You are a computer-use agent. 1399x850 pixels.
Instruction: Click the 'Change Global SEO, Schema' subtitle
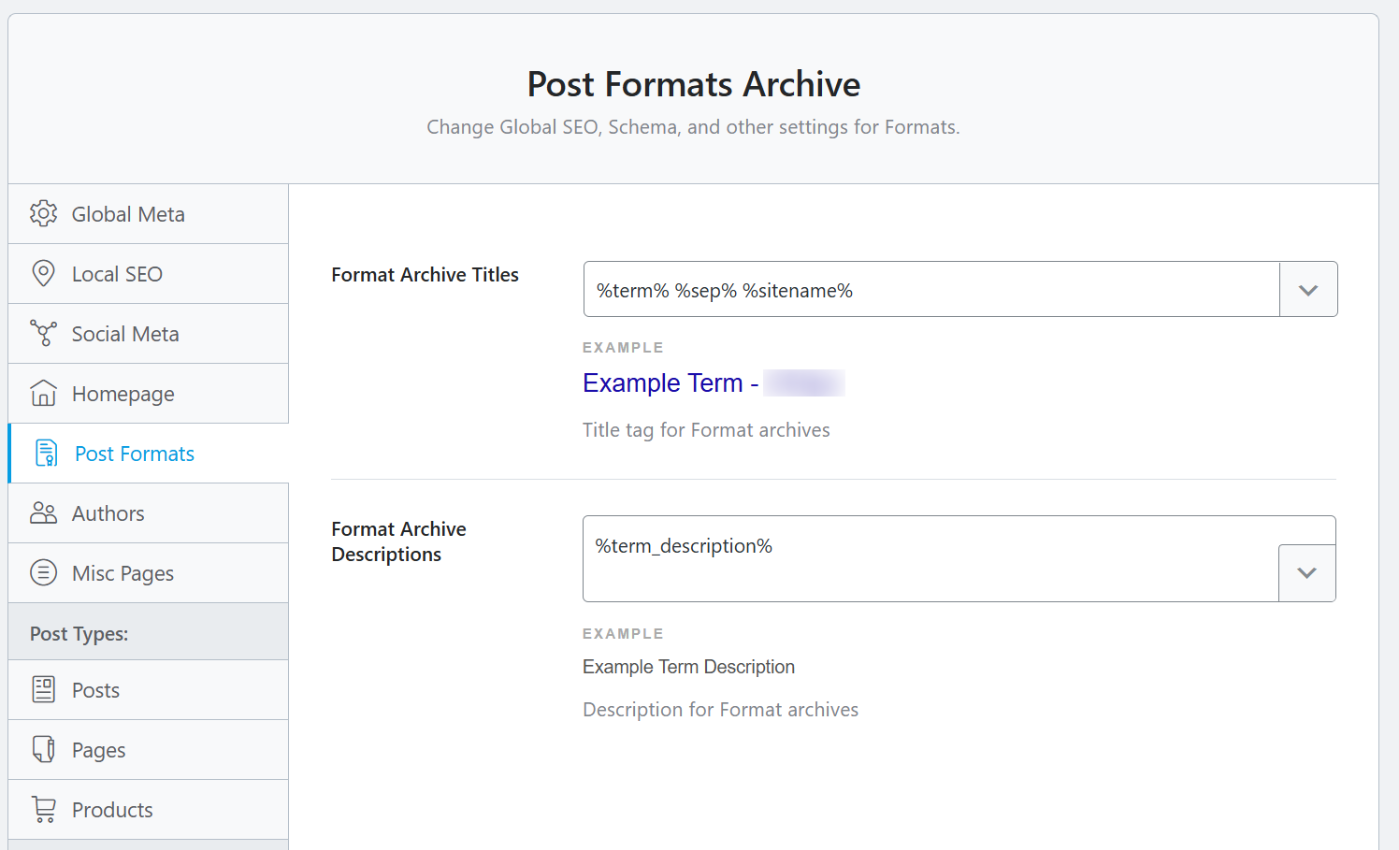pos(693,128)
